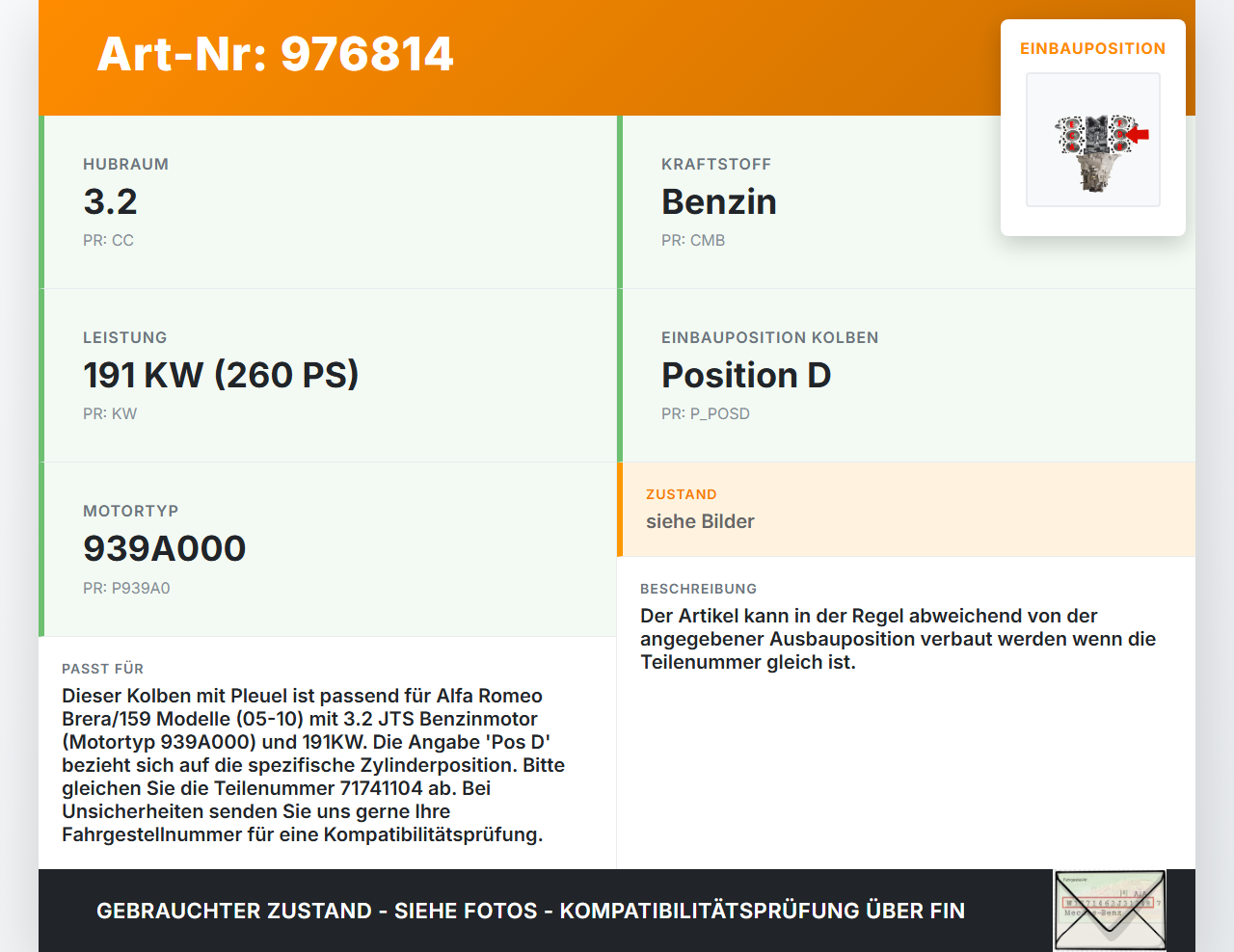Click the Zustand 'siehe Bilder' box
1234x952 pixels.
click(905, 510)
